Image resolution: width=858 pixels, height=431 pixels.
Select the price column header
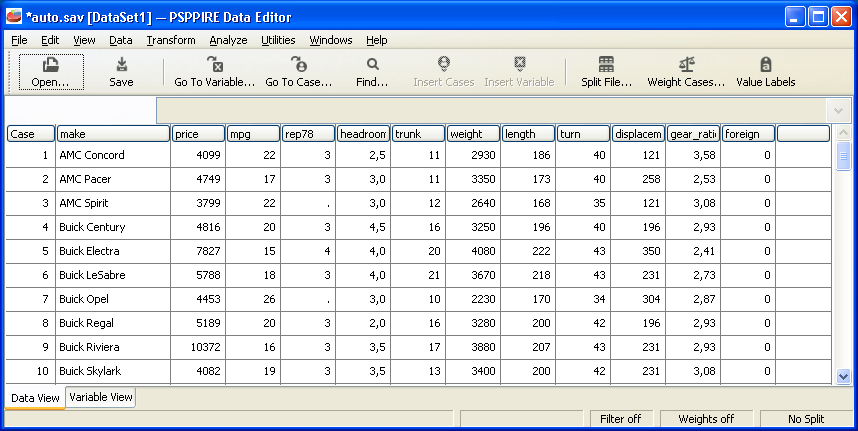pos(198,134)
